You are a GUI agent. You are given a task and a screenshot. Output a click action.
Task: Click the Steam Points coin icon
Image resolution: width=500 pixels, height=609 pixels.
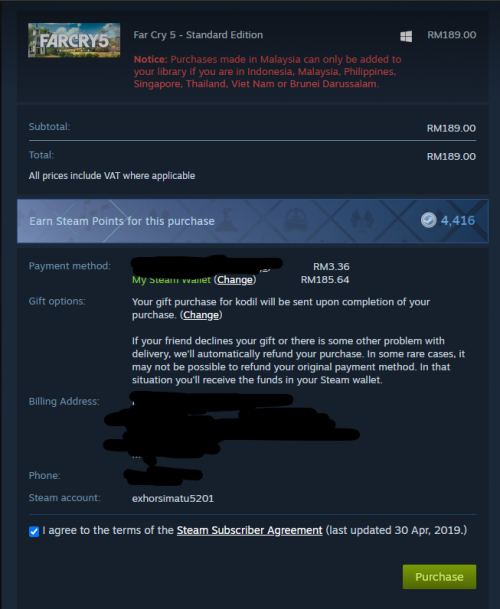click(429, 220)
